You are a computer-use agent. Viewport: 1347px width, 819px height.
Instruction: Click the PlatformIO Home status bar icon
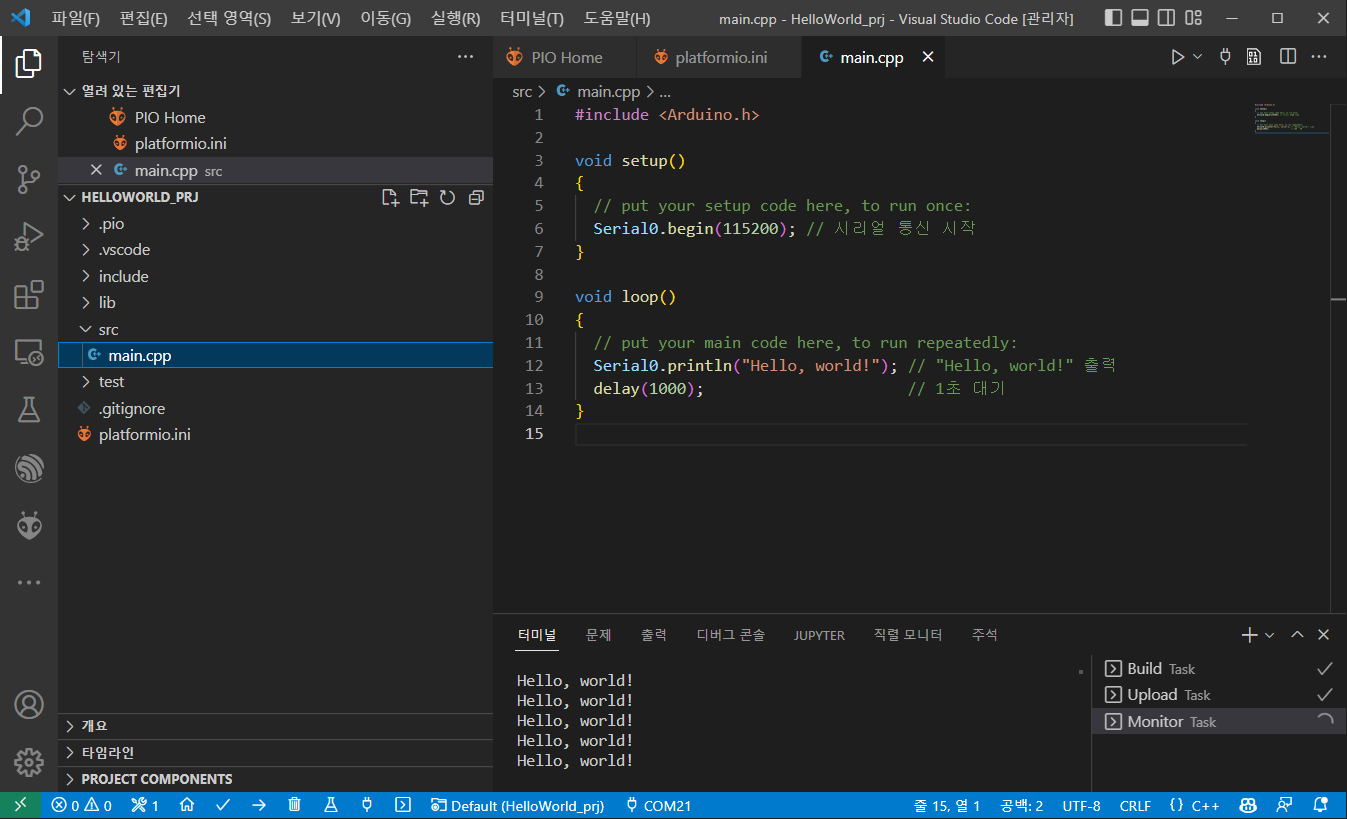[187, 805]
